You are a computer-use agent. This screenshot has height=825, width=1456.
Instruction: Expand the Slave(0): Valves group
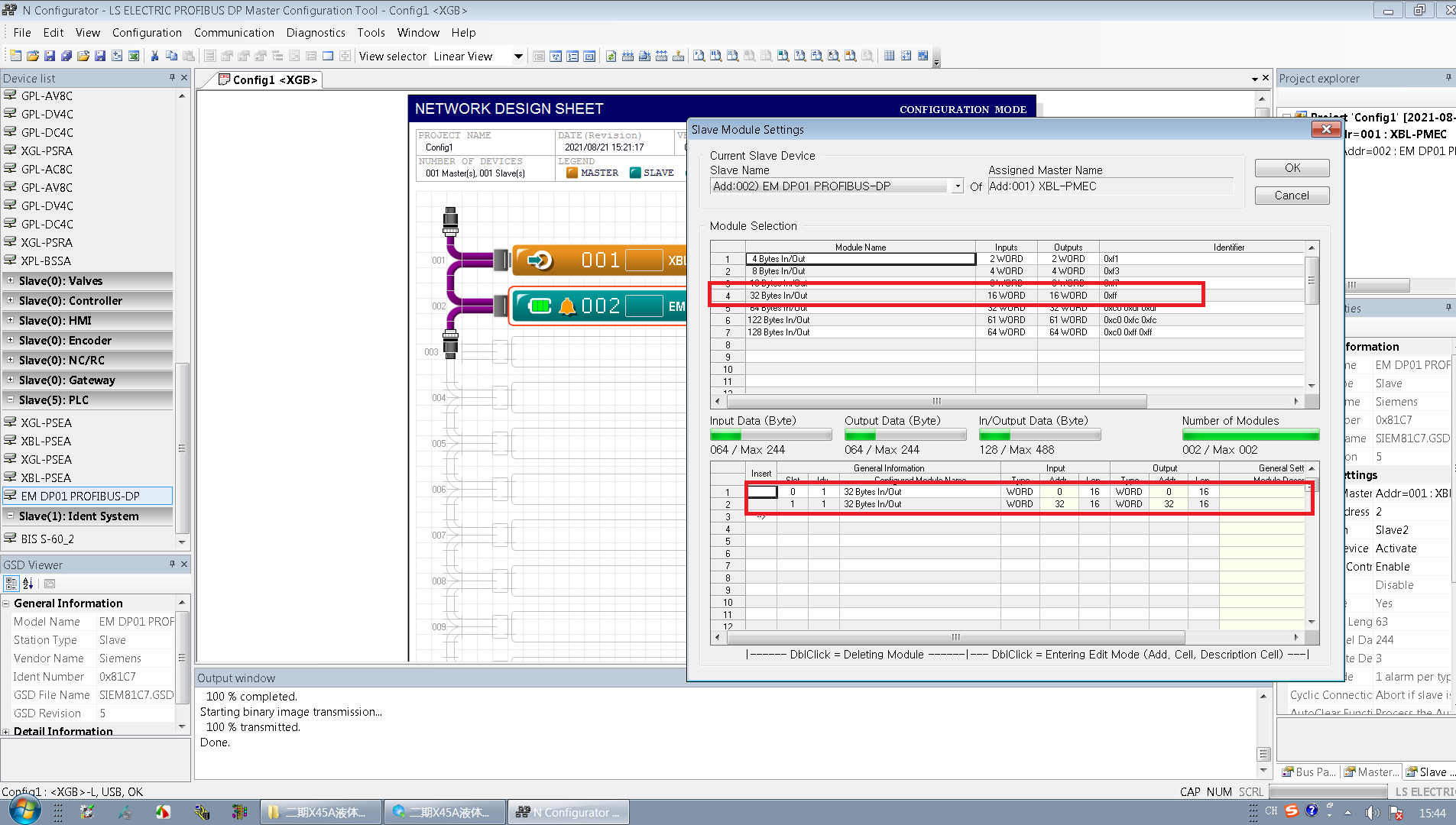[10, 281]
